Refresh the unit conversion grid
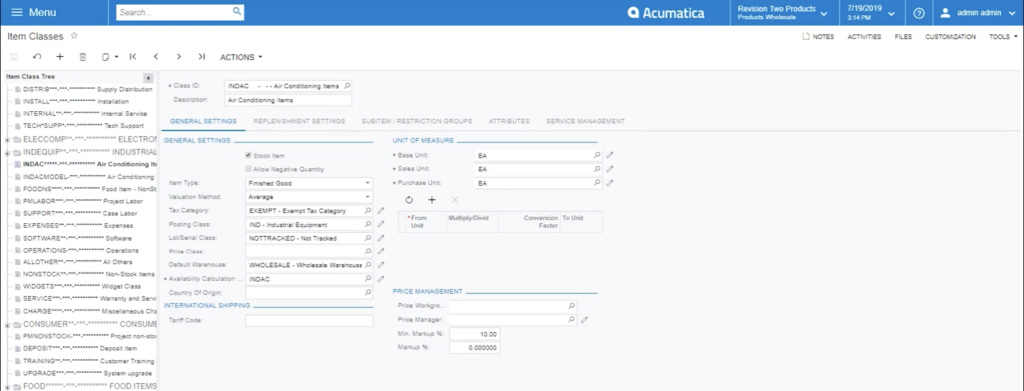This screenshot has width=1024, height=391. 409,200
